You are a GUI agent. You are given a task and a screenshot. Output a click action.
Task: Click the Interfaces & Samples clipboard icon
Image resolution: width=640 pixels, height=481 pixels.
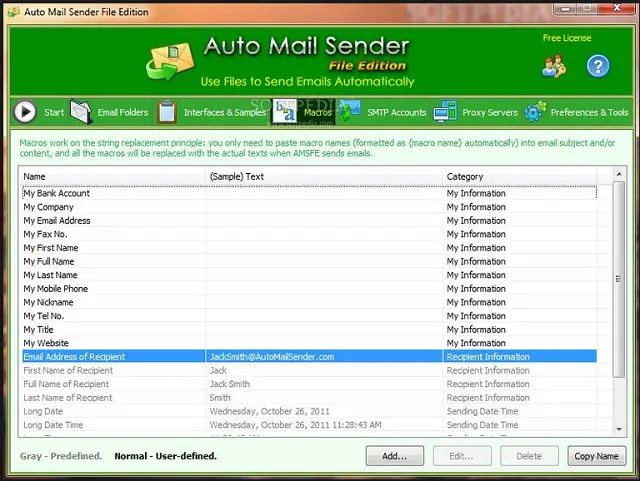[167, 111]
